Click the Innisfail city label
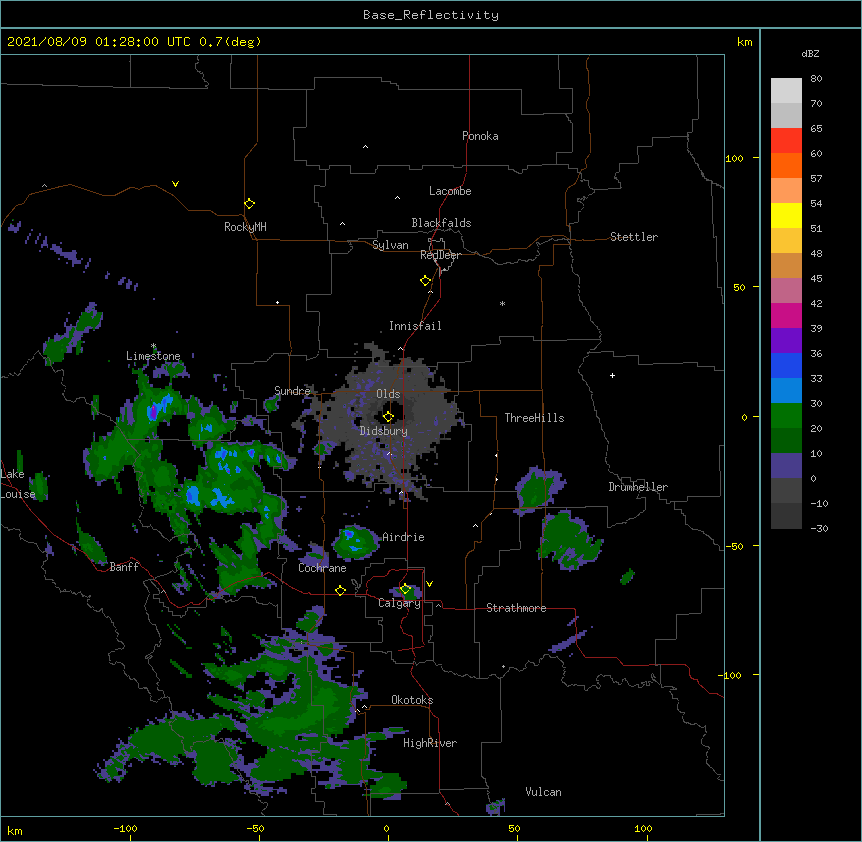Viewport: 862px width, 842px height. 415,326
